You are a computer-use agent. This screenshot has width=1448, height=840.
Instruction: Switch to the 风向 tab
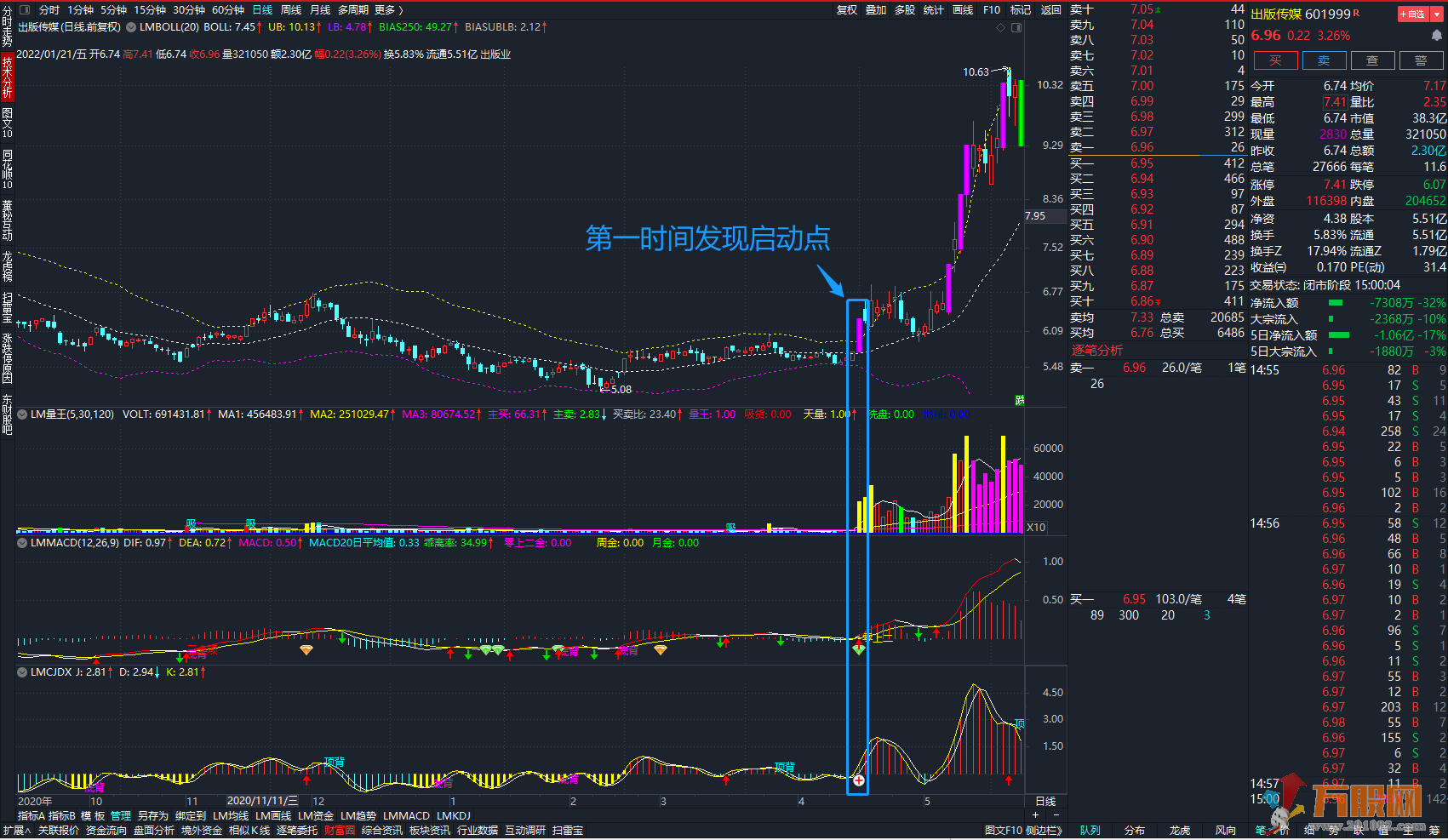[1226, 831]
